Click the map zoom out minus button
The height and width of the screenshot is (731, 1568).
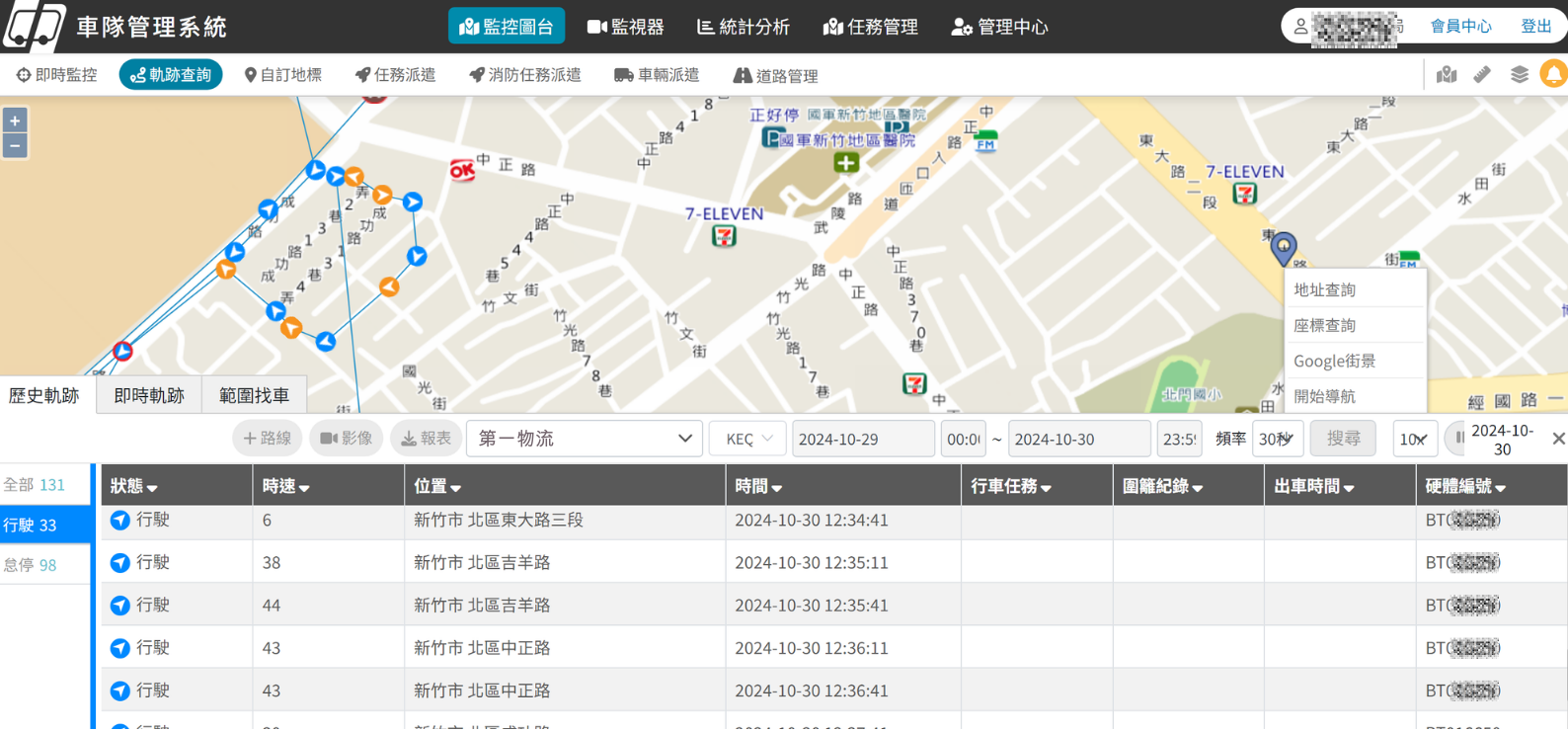point(15,146)
